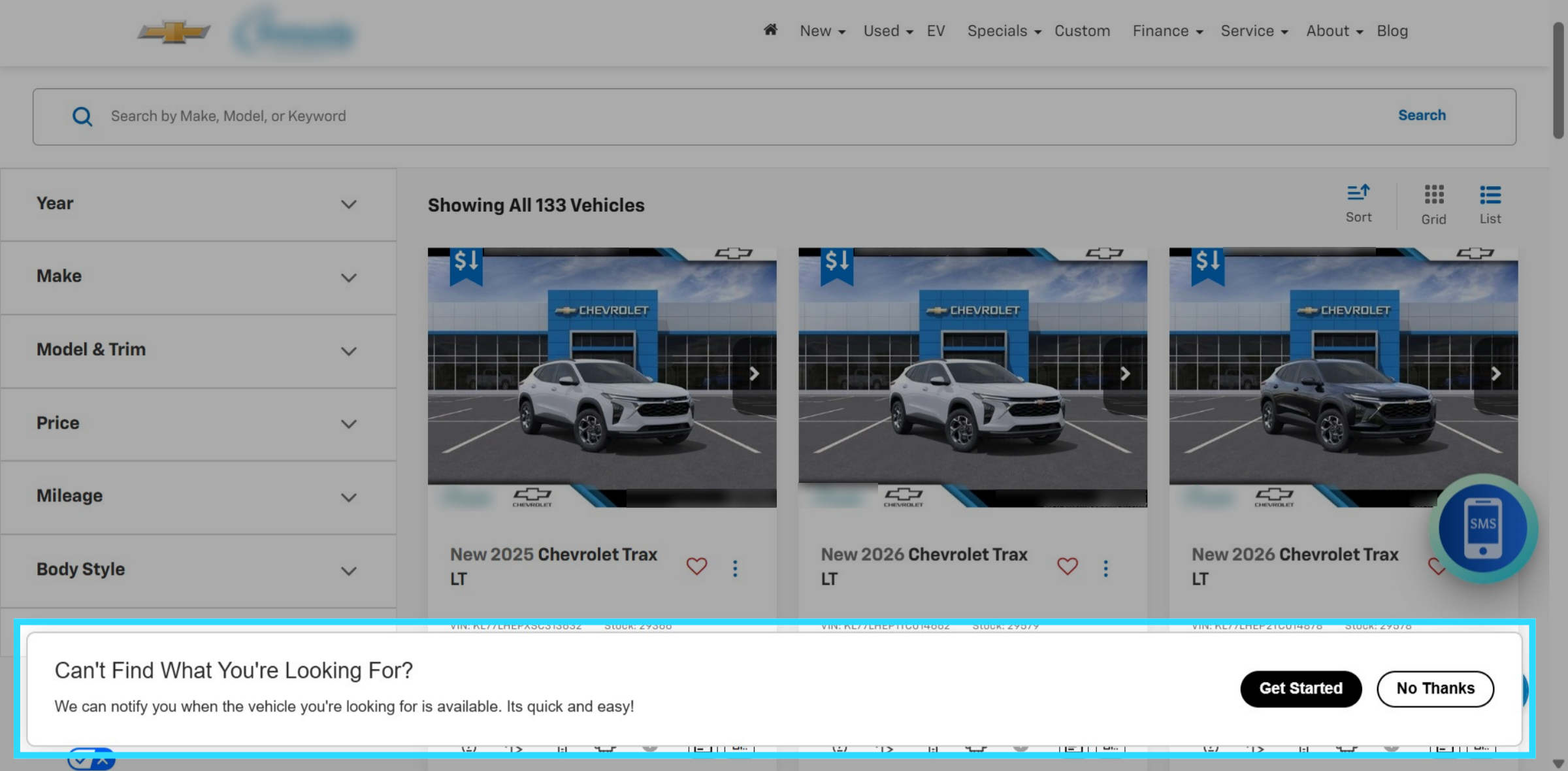Favorite the 2025 Chevrolet Trax LT
The height and width of the screenshot is (771, 1568).
pos(696,566)
